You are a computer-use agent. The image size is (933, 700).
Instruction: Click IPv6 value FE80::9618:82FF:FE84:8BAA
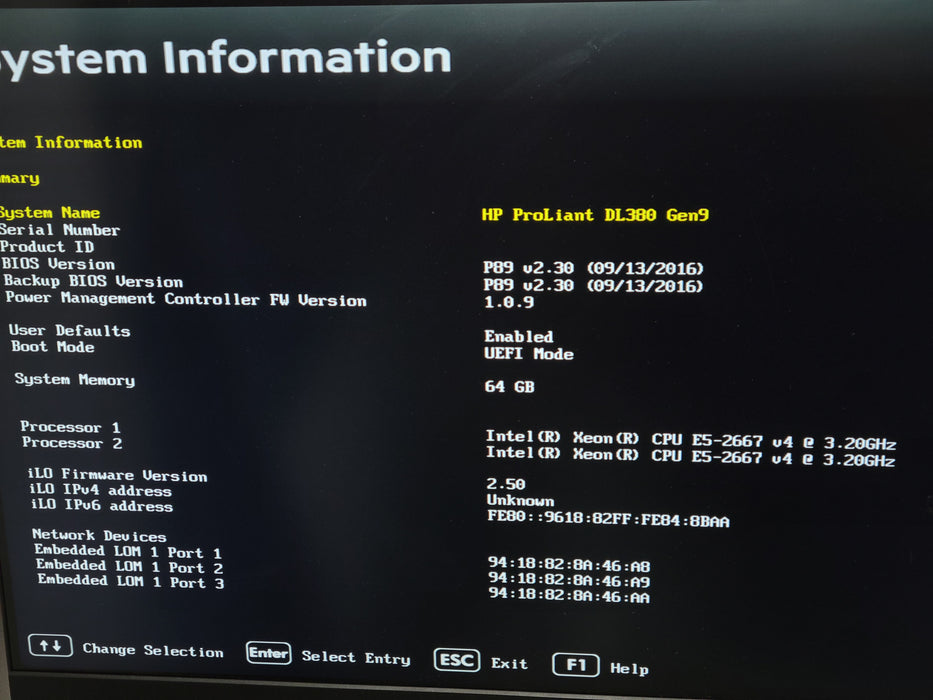coord(608,518)
